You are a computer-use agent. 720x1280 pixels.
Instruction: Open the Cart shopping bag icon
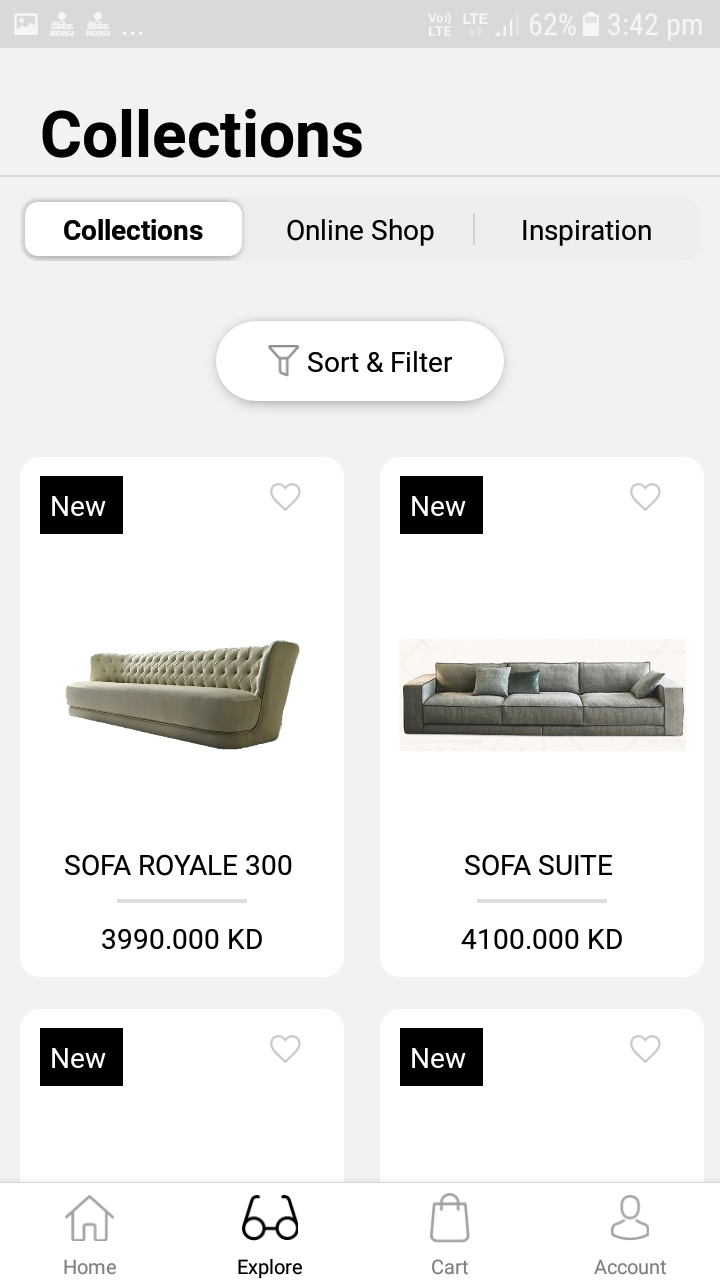tap(449, 1219)
